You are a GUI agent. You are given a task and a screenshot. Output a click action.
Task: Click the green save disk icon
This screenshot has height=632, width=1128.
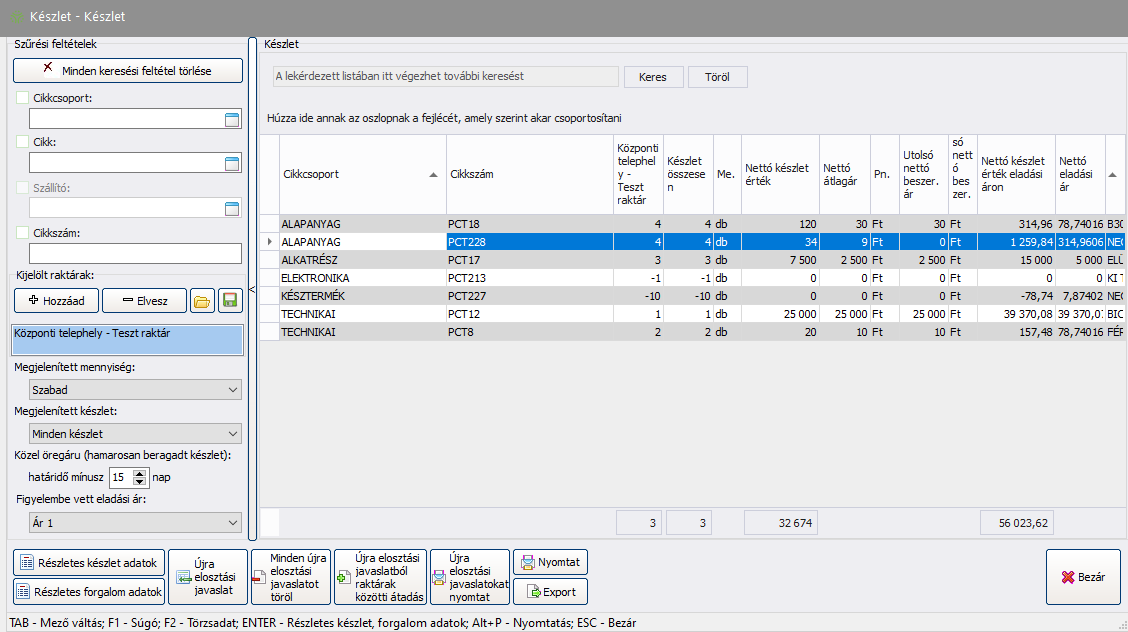click(230, 301)
